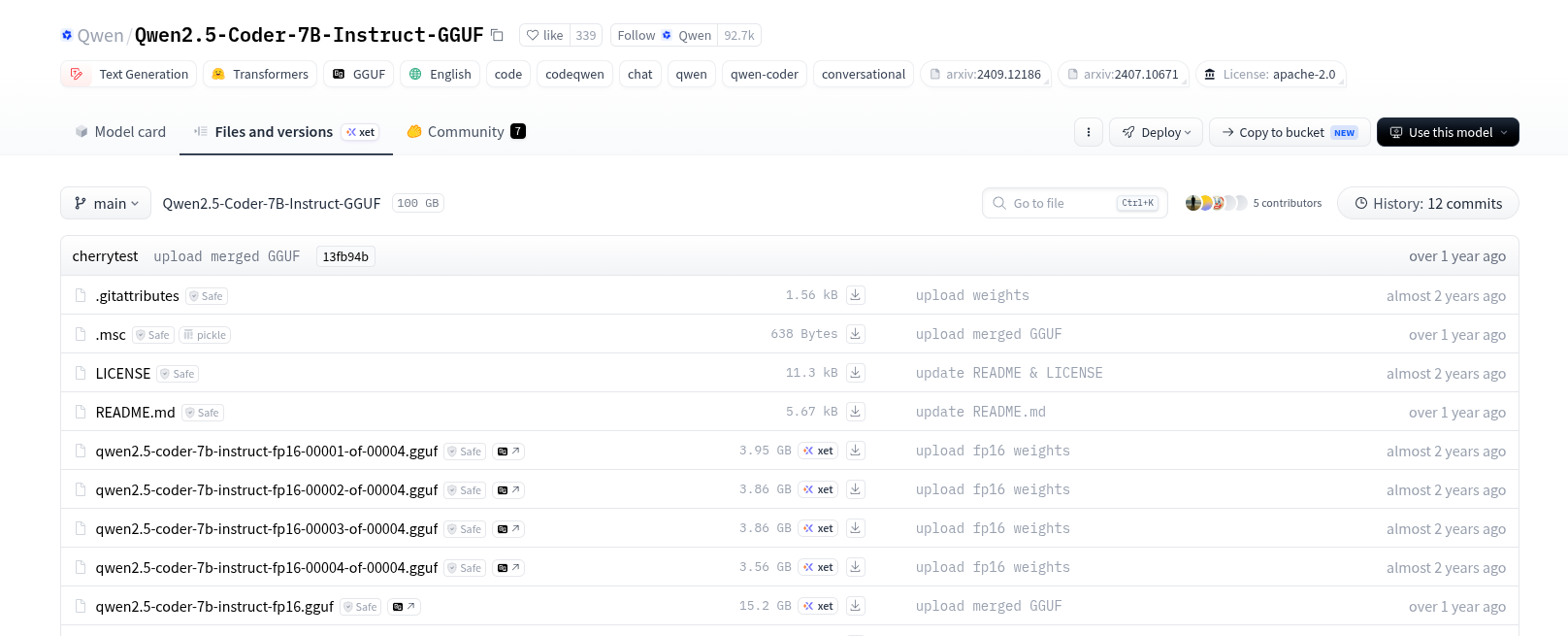Viewport: 1568px width, 636px height.
Task: Click the Safe badge on .gitattributes
Action: (207, 296)
